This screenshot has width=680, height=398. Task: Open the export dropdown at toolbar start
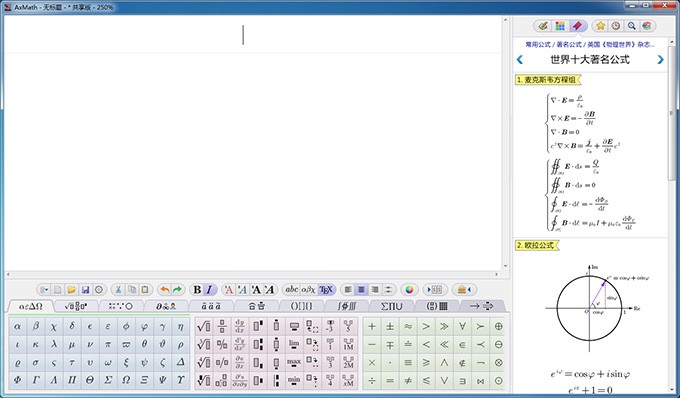coord(44,290)
